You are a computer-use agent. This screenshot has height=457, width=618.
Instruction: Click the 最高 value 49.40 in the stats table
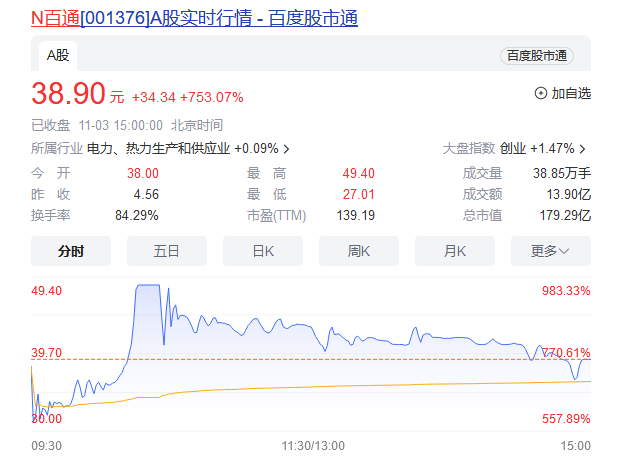pos(358,173)
